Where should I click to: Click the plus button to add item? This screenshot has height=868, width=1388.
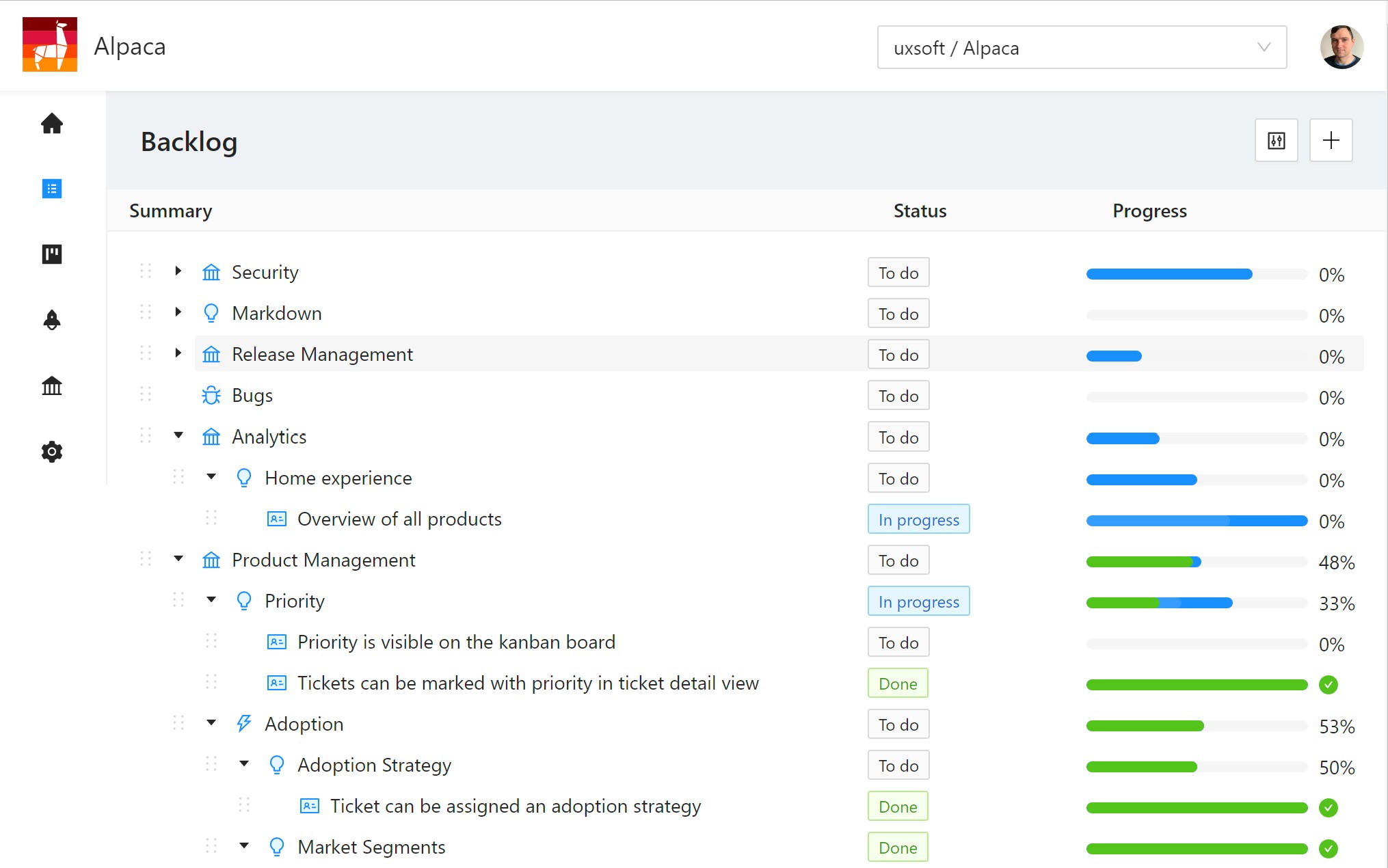1331,141
